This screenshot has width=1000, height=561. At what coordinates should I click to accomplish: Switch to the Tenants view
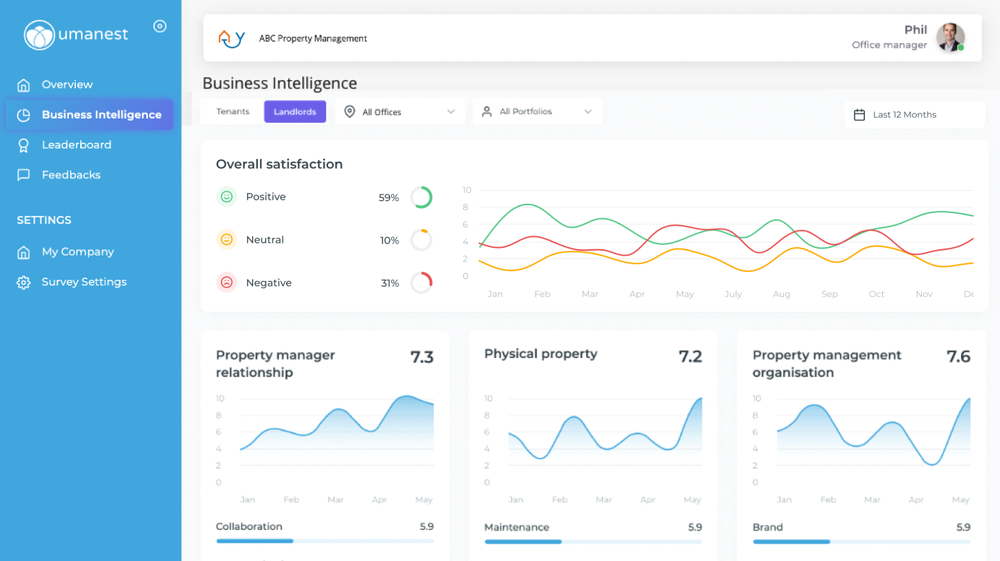pos(232,112)
